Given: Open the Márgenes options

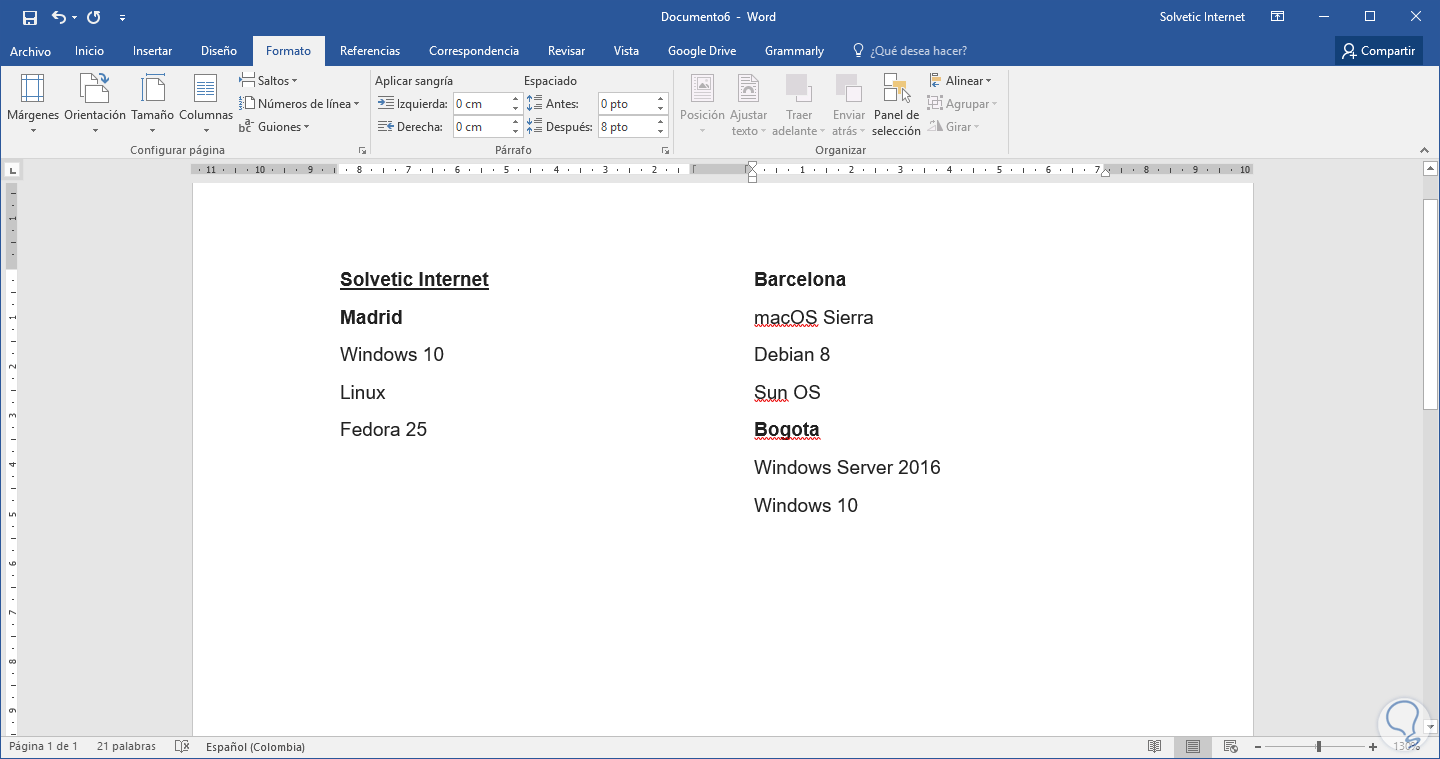Looking at the screenshot, I should (x=33, y=104).
